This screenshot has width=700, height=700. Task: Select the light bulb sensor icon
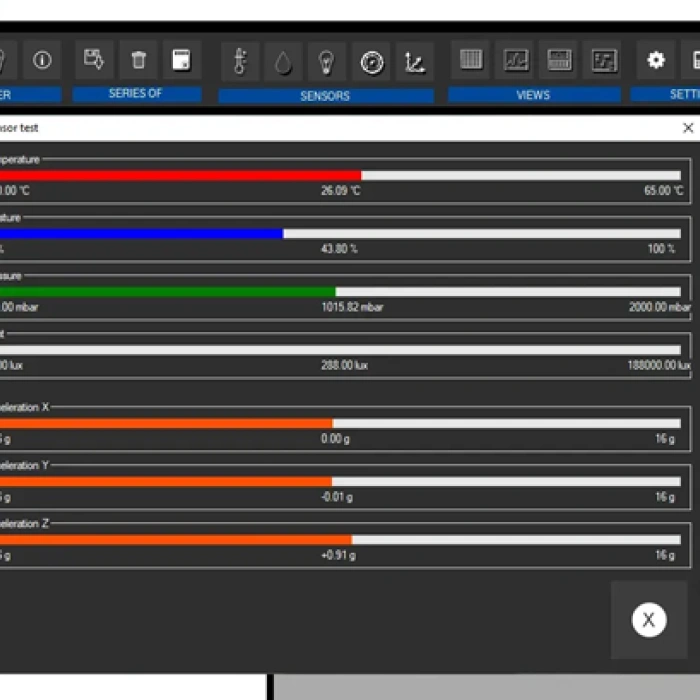326,61
